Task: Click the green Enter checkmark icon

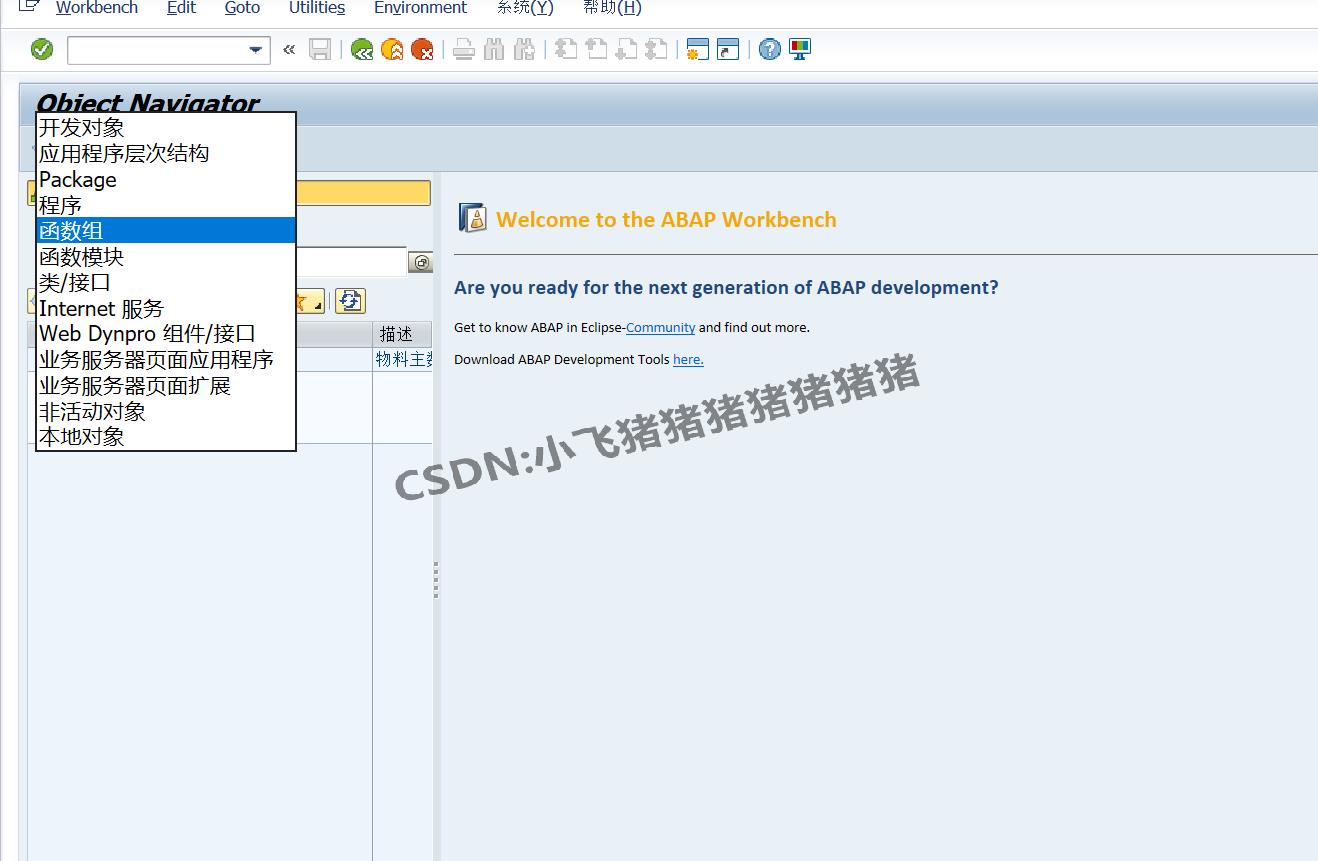Action: pos(42,49)
